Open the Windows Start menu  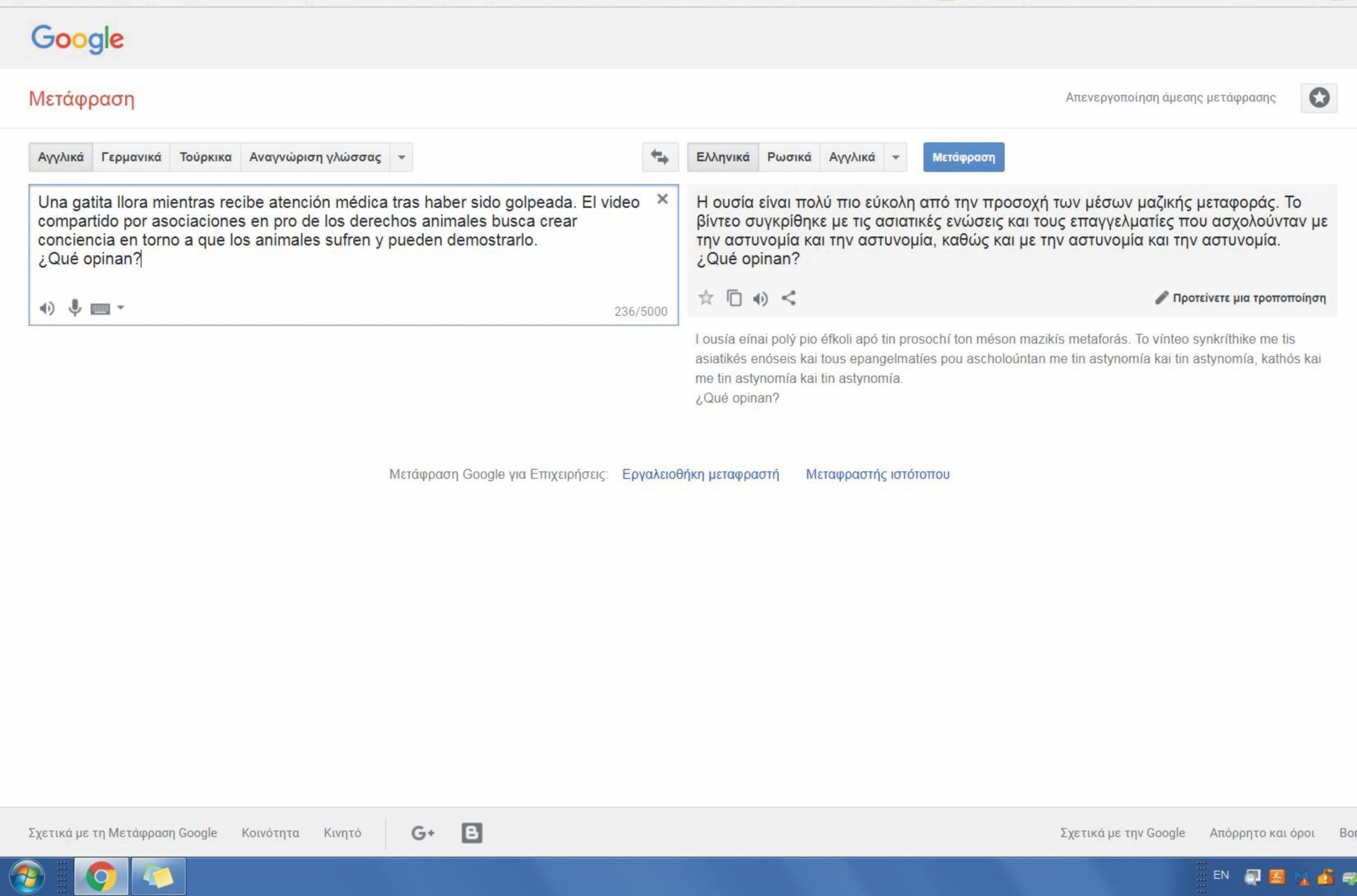coord(27,877)
